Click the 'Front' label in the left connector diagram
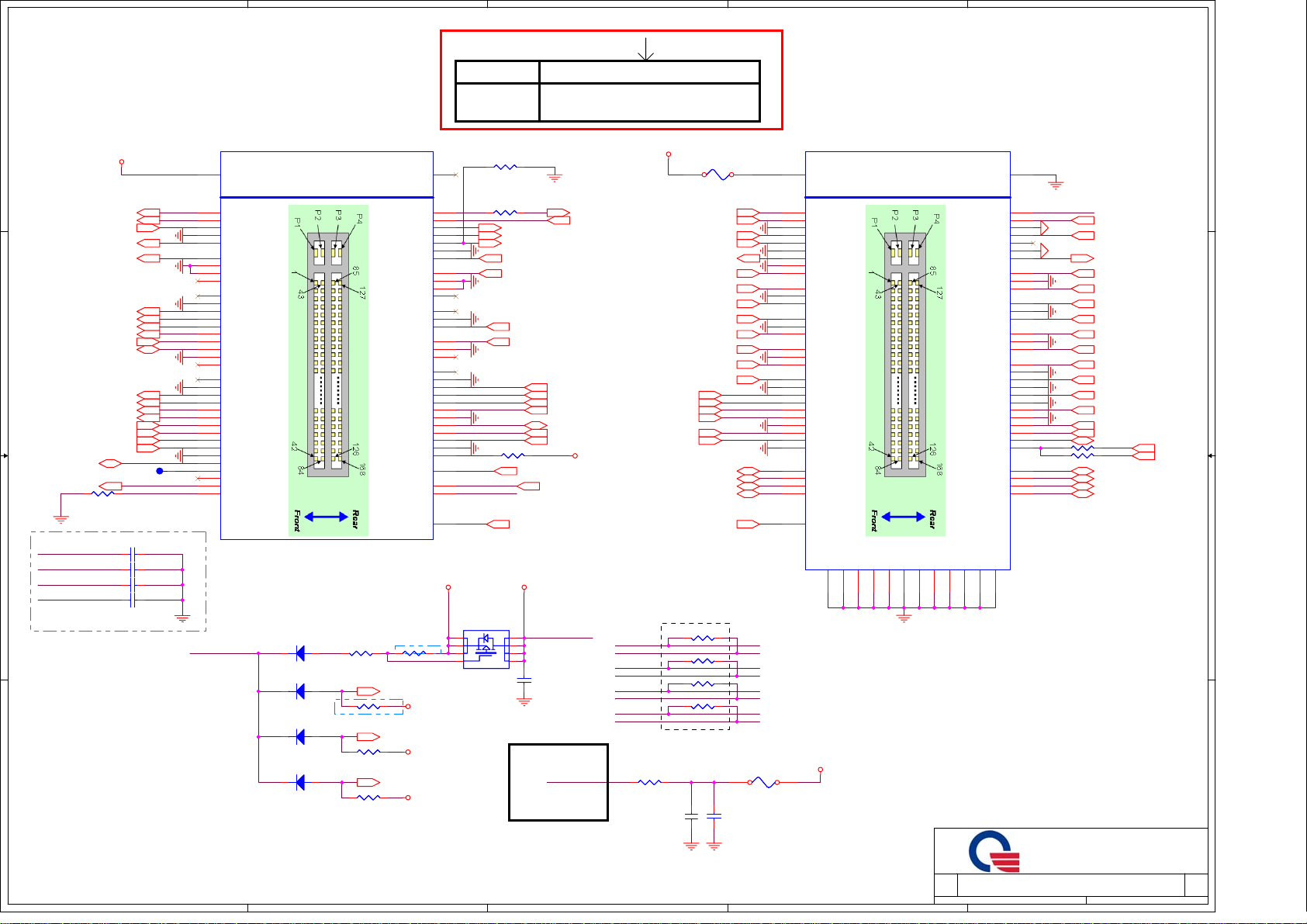The width and height of the screenshot is (1307, 924). 297,521
